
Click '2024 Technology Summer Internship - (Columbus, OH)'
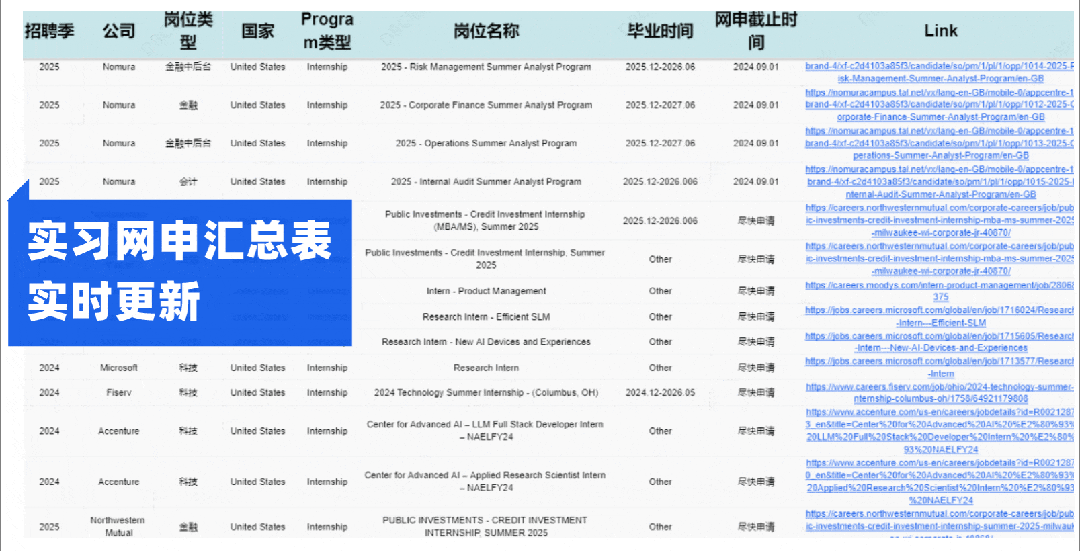pyautogui.click(x=486, y=393)
